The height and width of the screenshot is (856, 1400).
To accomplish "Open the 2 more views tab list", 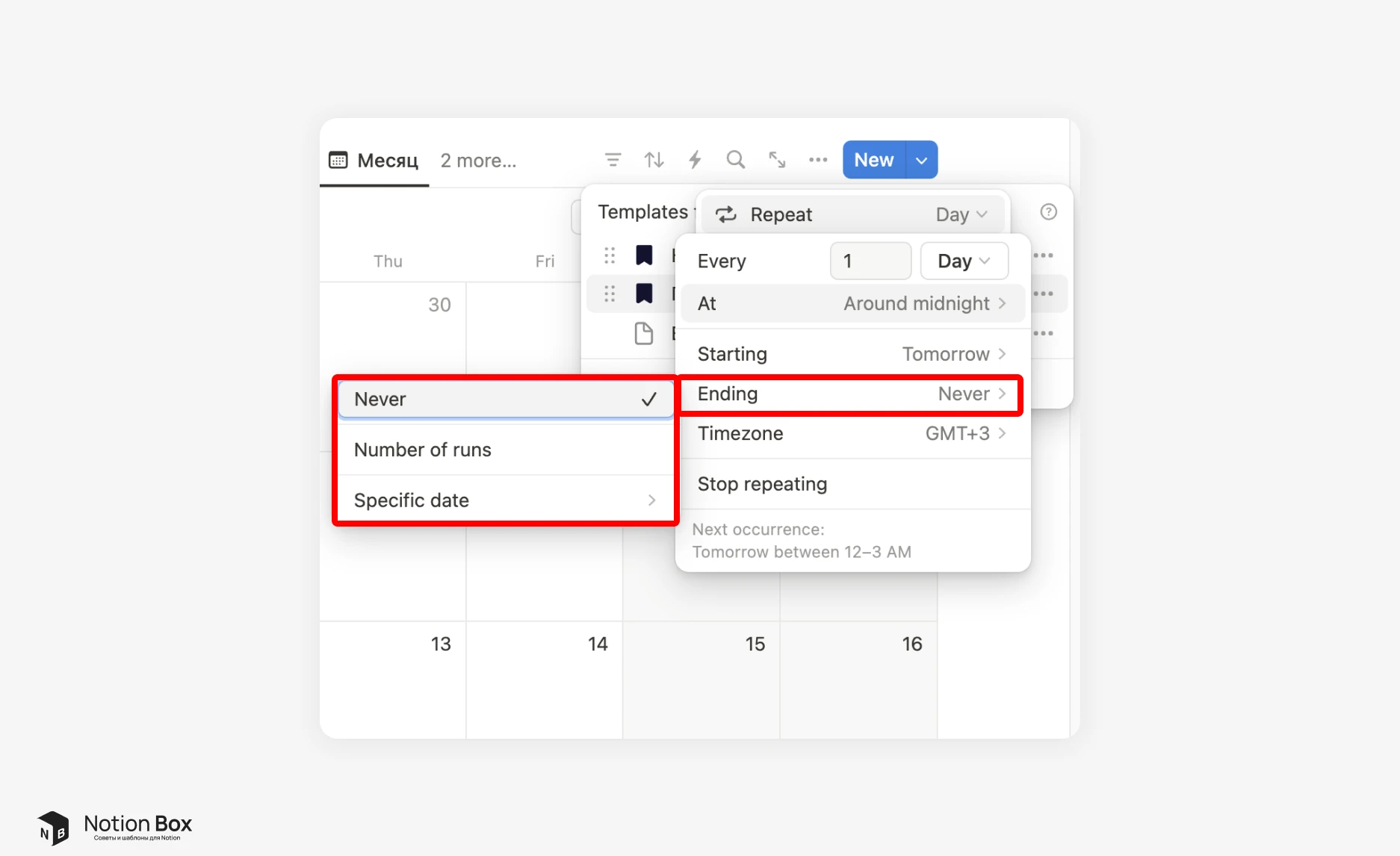I will (x=478, y=161).
